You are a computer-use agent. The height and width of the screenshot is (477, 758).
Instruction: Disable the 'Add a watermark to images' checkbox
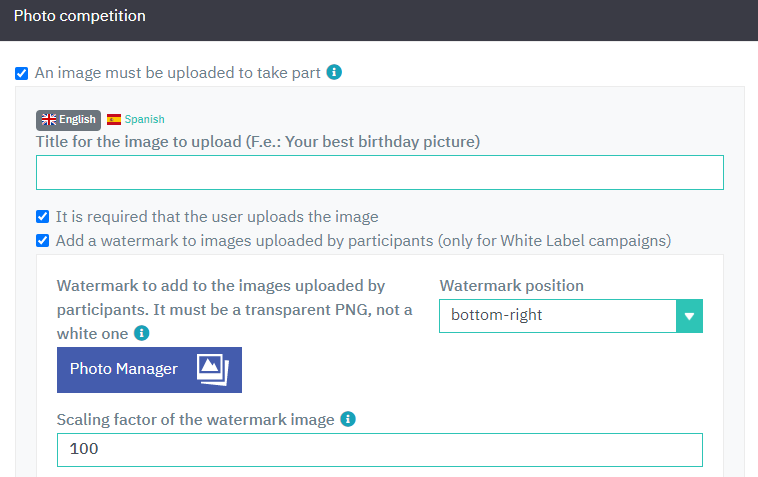coord(43,241)
